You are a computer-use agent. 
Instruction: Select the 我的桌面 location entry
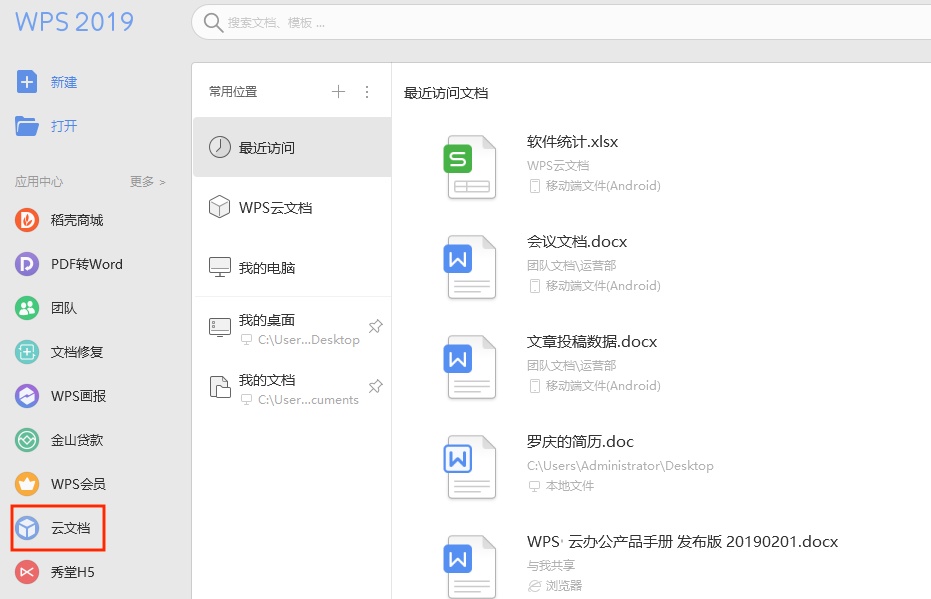click(292, 328)
